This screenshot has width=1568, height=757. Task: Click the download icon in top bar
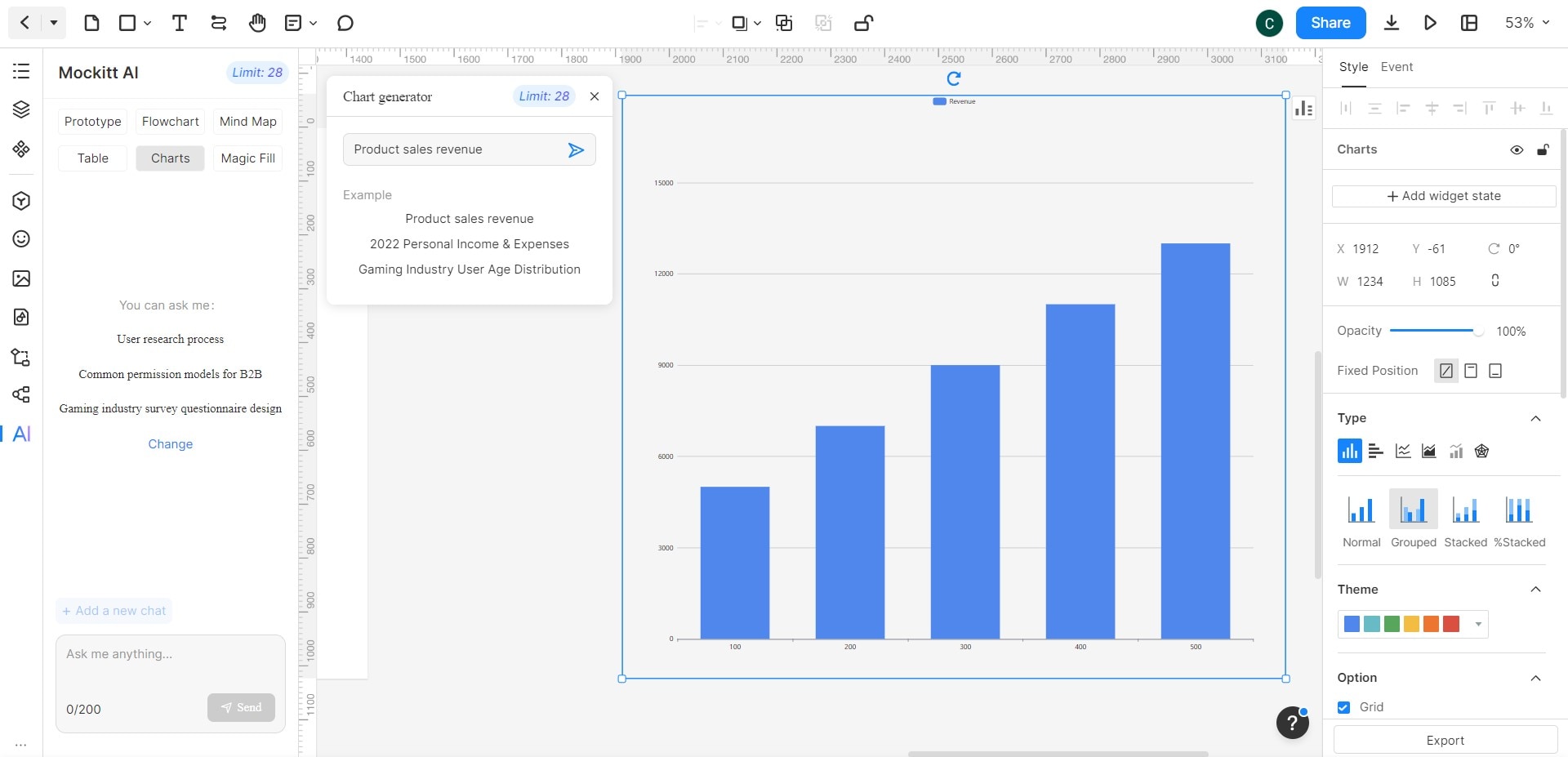pyautogui.click(x=1392, y=23)
